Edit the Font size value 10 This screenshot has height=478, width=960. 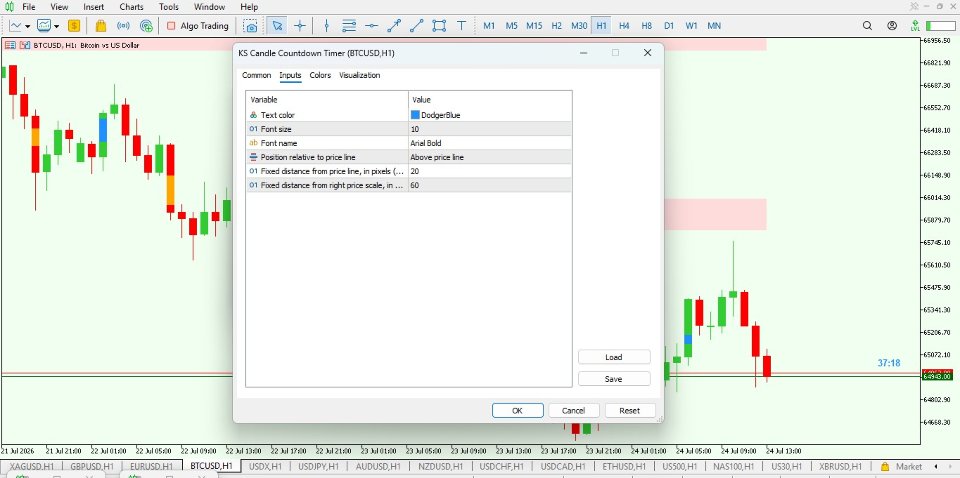[490, 129]
